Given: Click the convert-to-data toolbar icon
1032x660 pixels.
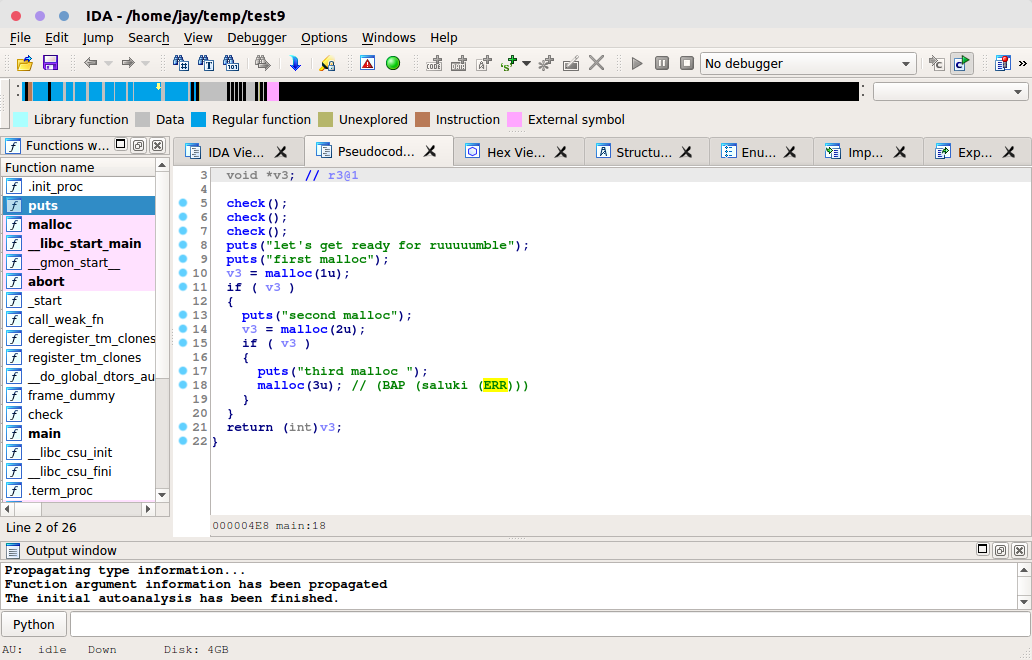Looking at the screenshot, I should pyautogui.click(x=459, y=63).
